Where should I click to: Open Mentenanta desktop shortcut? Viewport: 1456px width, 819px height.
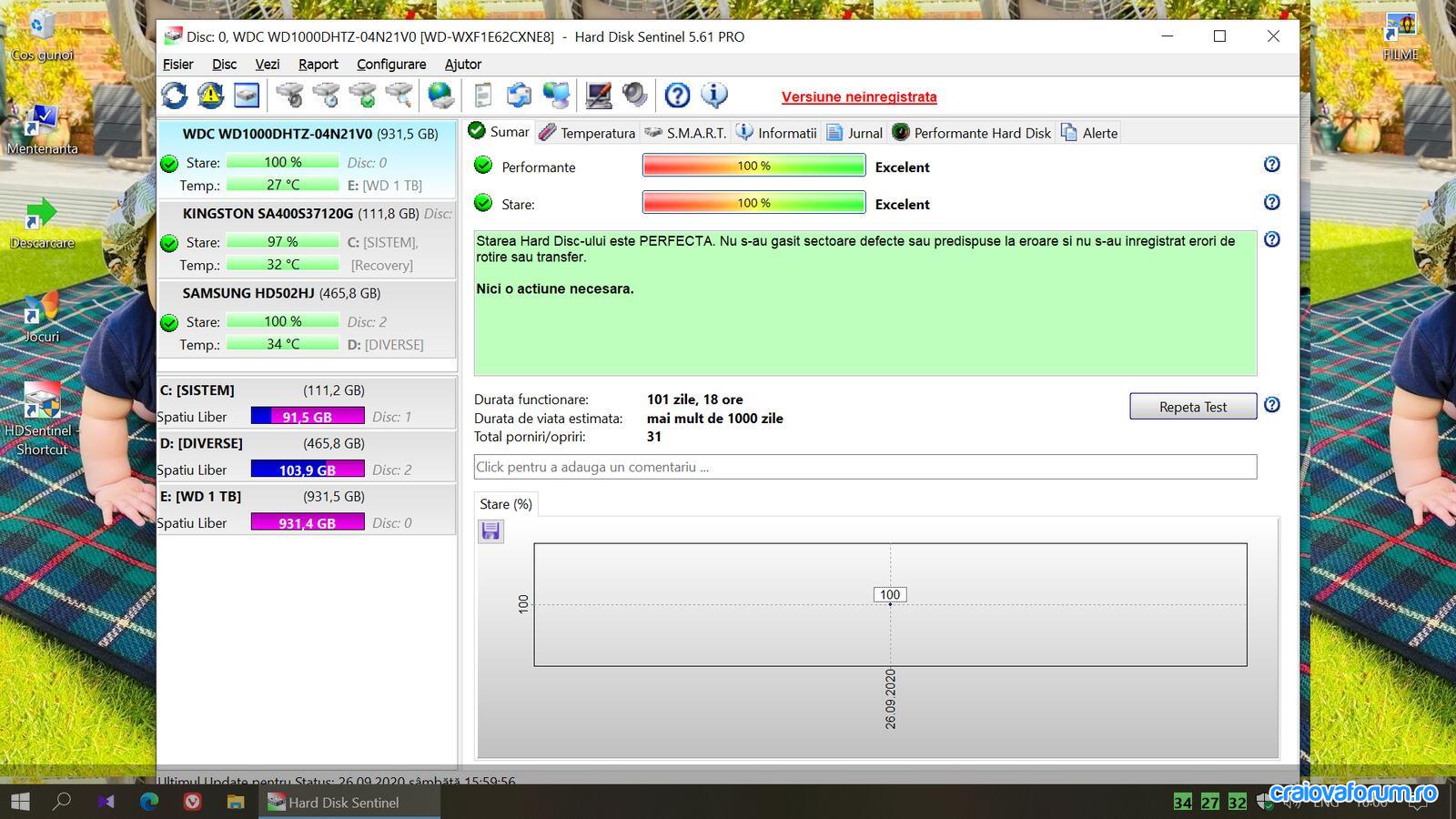click(x=42, y=128)
